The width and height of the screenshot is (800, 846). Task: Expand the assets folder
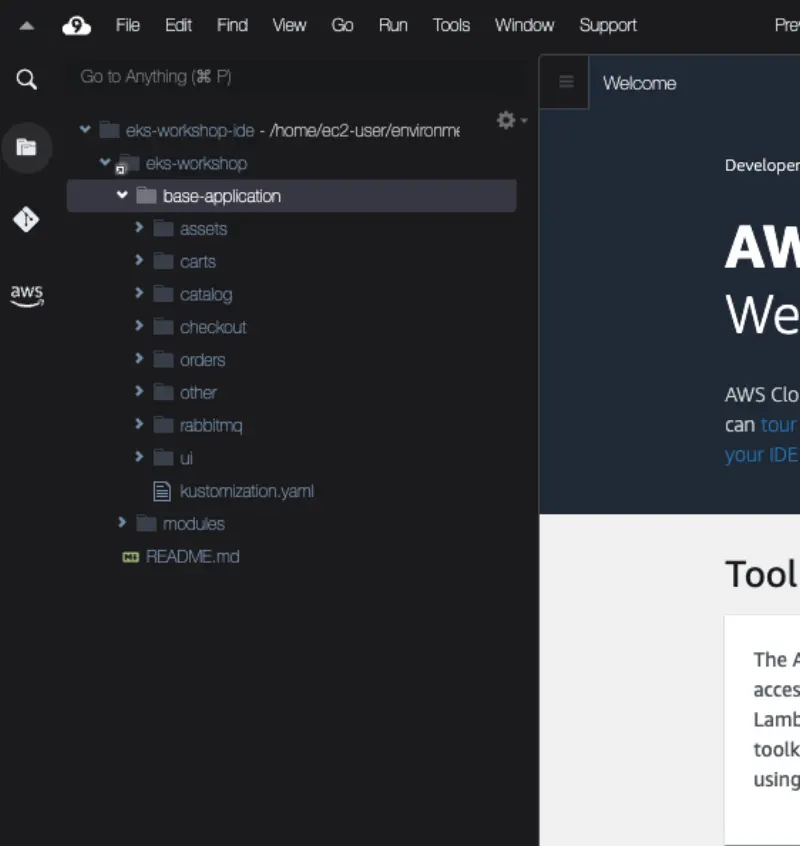click(139, 228)
